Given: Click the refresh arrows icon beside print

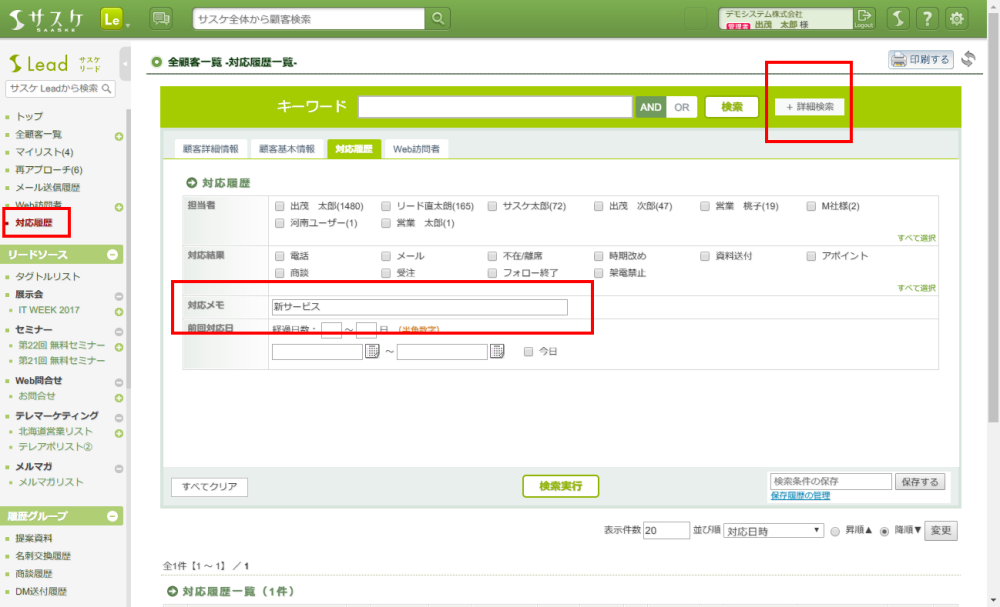Looking at the screenshot, I should (968, 60).
